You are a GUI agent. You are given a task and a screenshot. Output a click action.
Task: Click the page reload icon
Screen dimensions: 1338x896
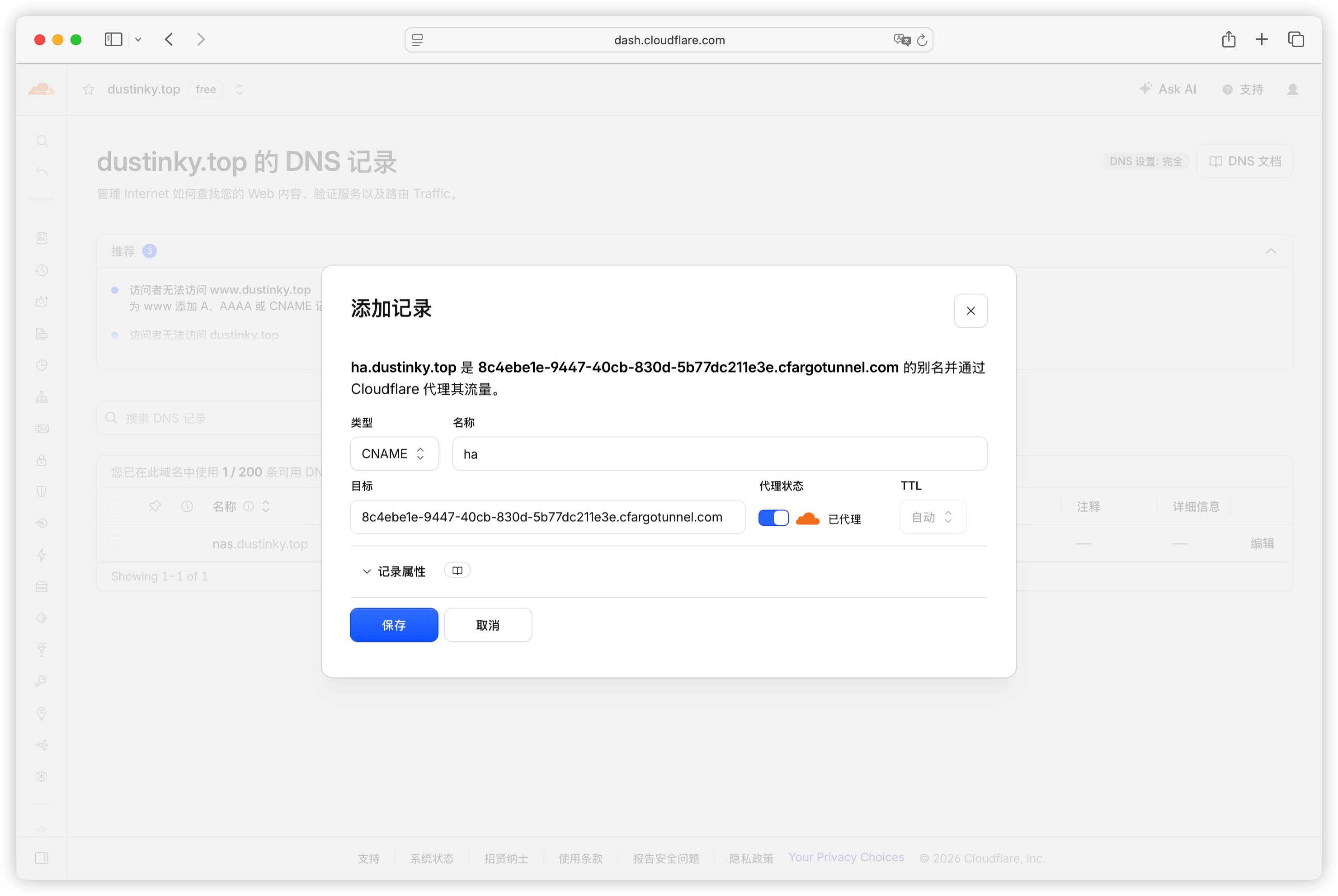[922, 40]
